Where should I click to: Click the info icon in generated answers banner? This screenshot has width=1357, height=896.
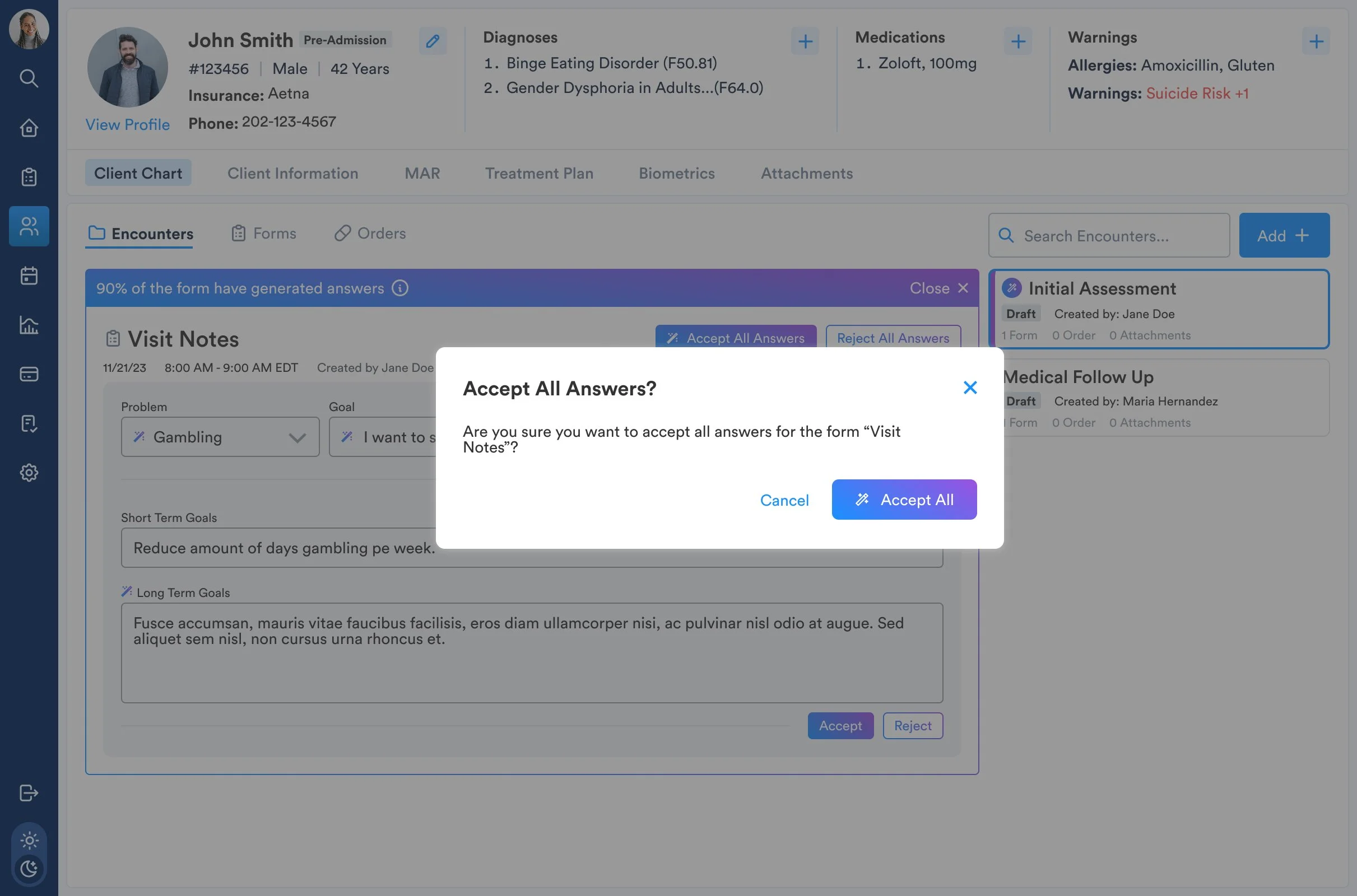coord(400,288)
